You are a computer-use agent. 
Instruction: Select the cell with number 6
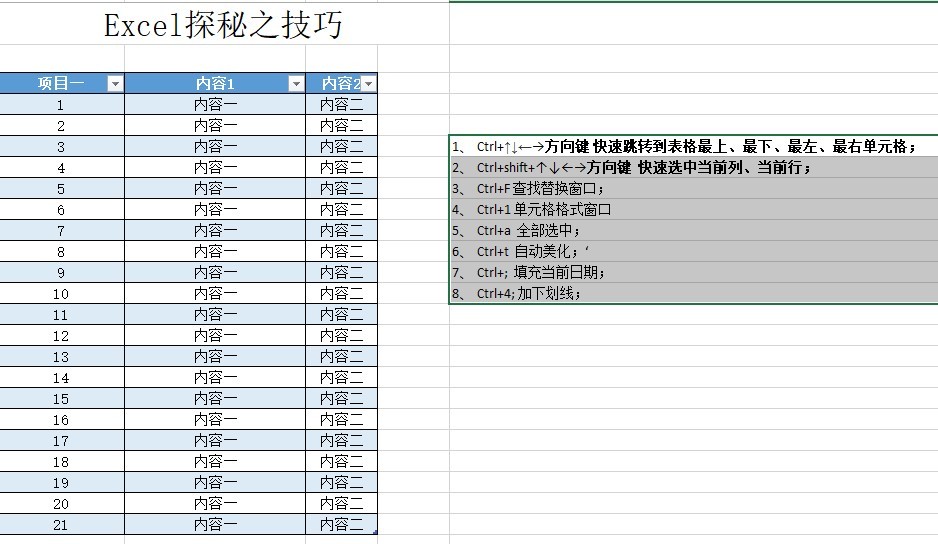pyautogui.click(x=61, y=209)
